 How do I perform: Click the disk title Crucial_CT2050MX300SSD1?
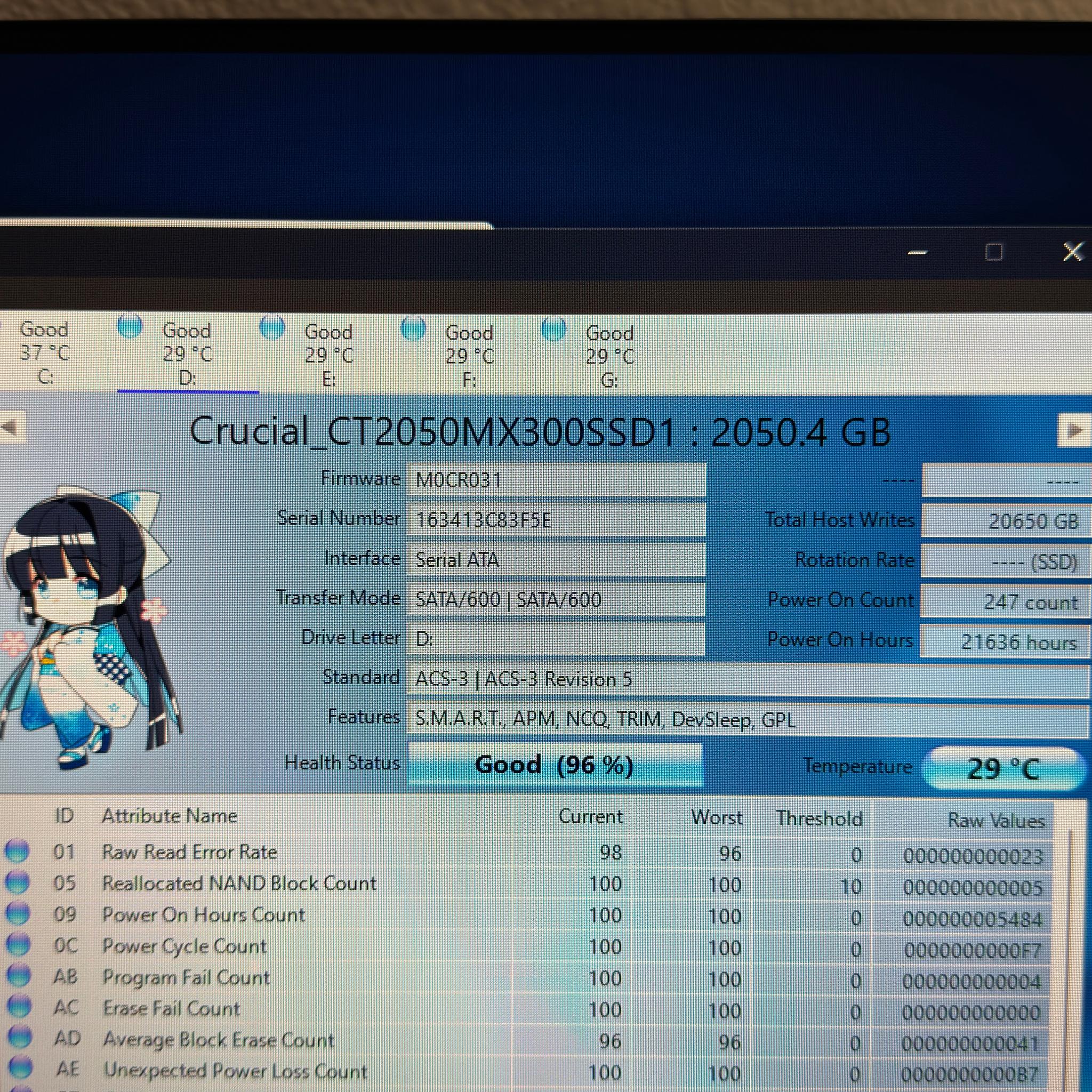point(540,432)
